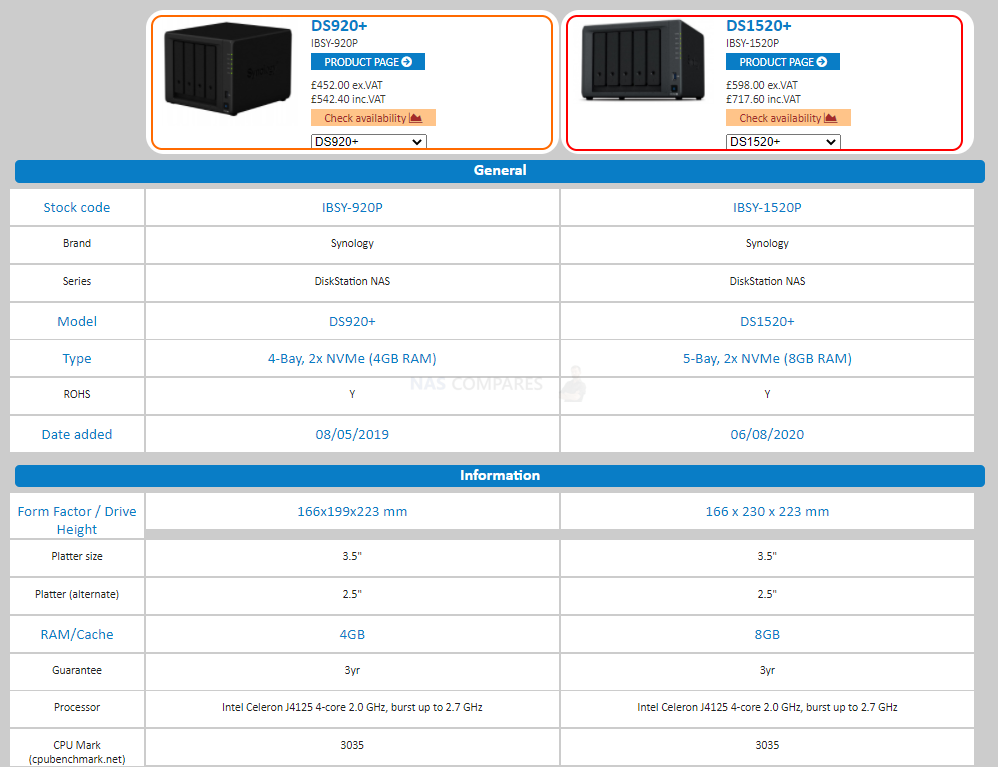Select the Model row label

pos(77,321)
